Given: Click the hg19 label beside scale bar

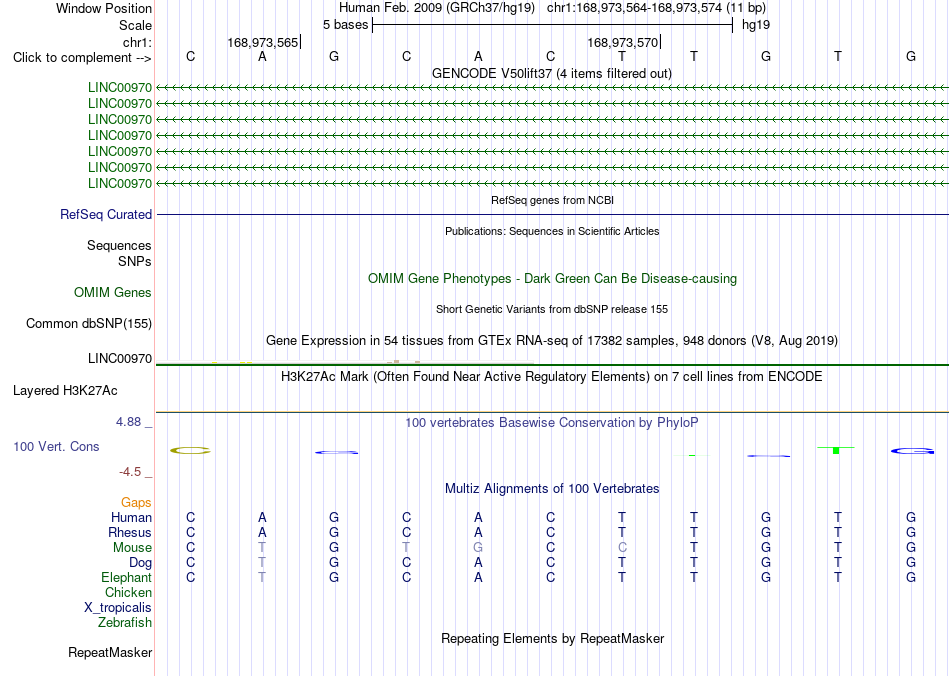Looking at the screenshot, I should (x=756, y=25).
